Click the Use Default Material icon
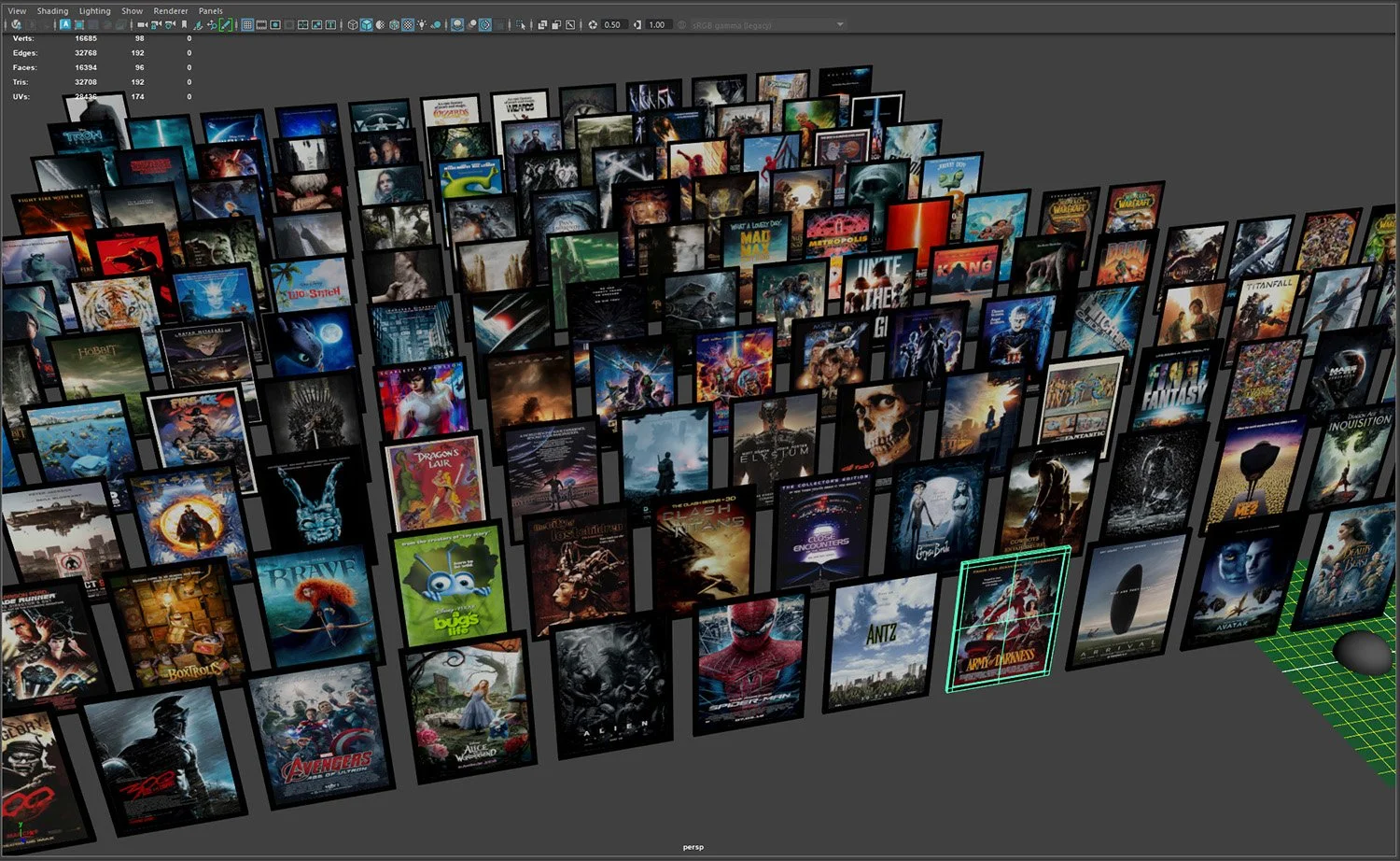The height and width of the screenshot is (861, 1400). [x=380, y=24]
